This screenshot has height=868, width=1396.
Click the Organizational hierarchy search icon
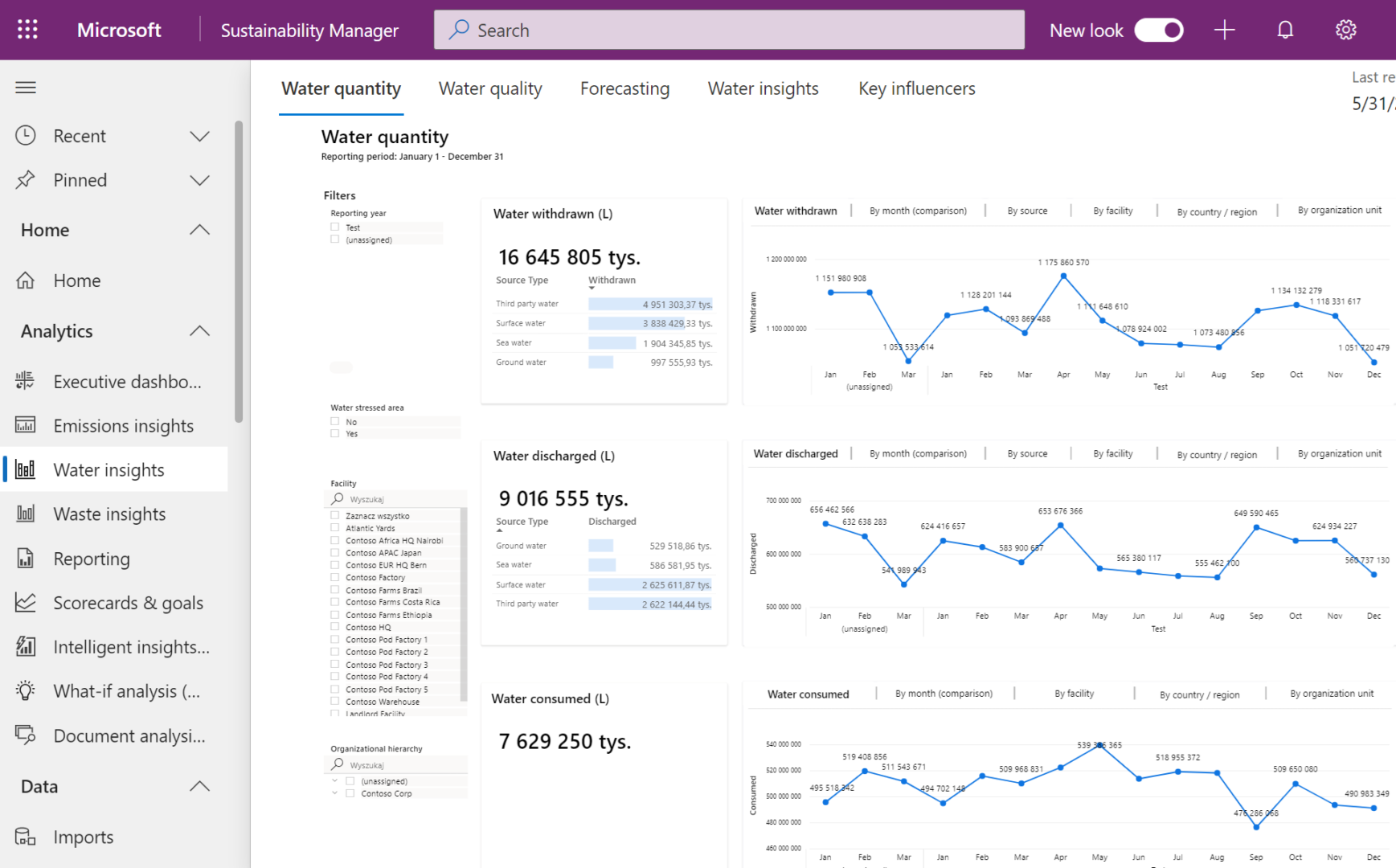(338, 764)
